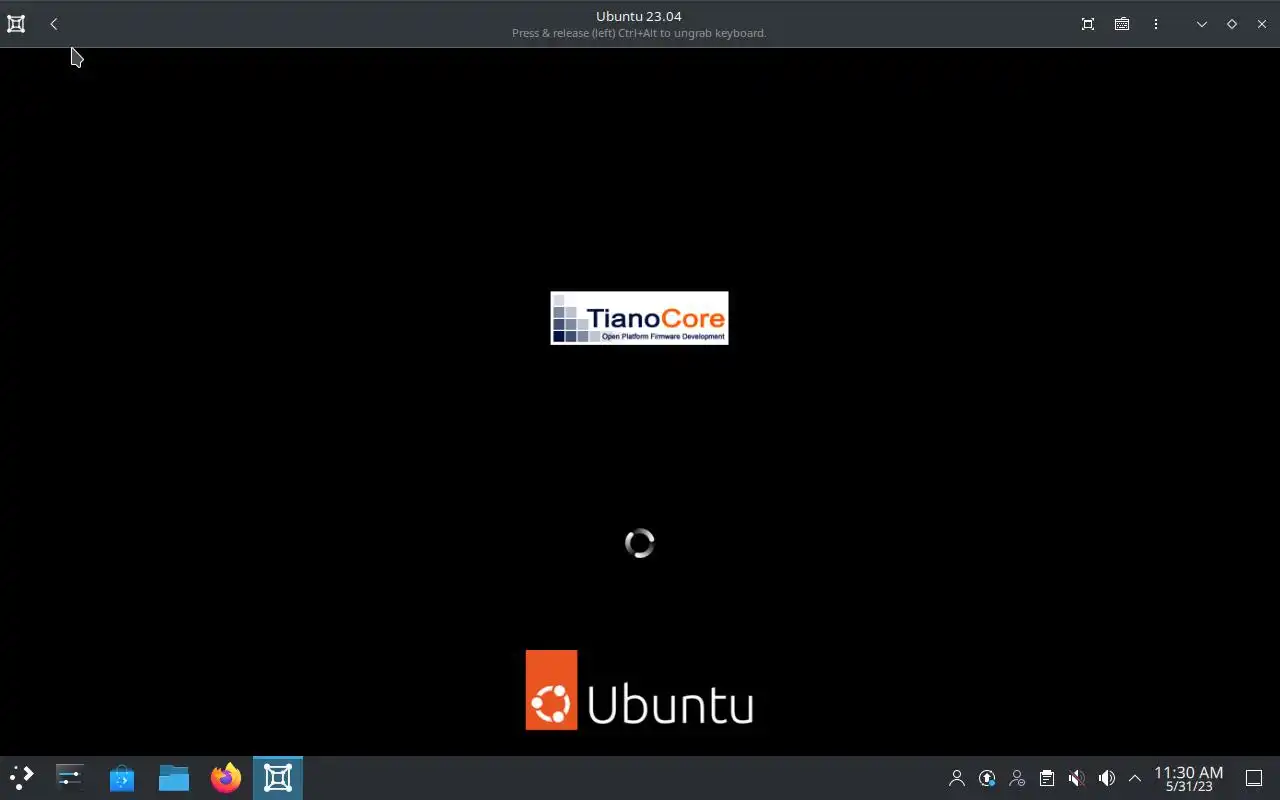Viewport: 1280px width, 800px height.
Task: Open the system updates tray icon
Action: [x=987, y=778]
